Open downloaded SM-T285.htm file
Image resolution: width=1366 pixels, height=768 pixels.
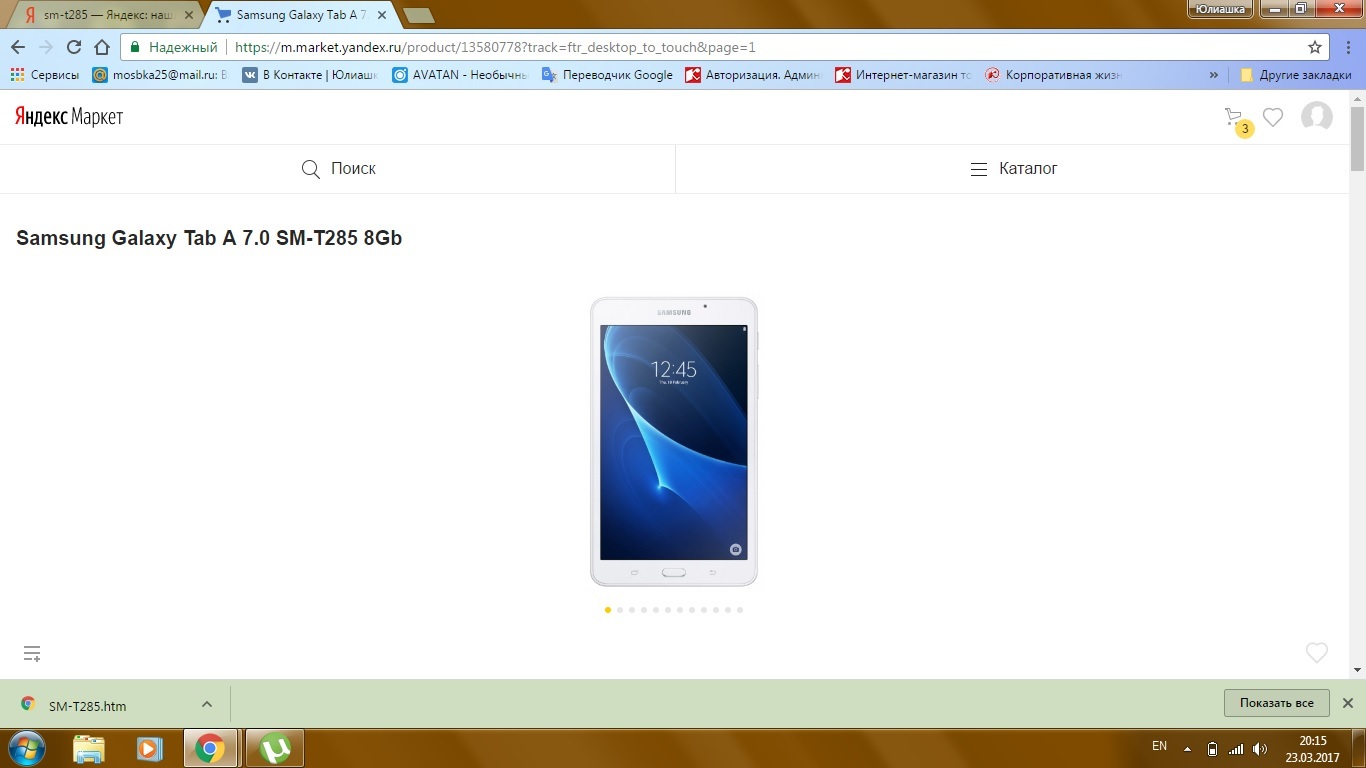88,705
